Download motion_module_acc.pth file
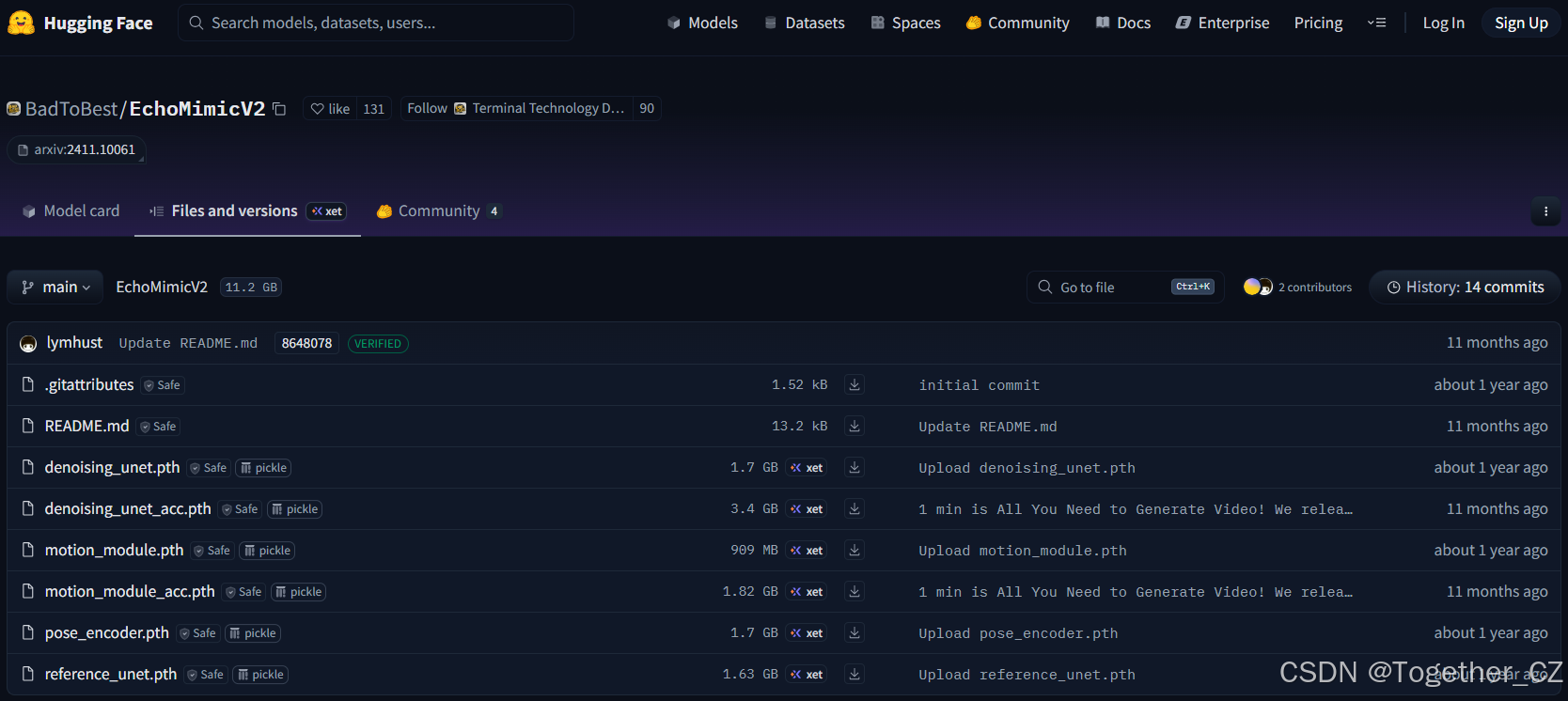This screenshot has height=701, width=1568. click(854, 591)
